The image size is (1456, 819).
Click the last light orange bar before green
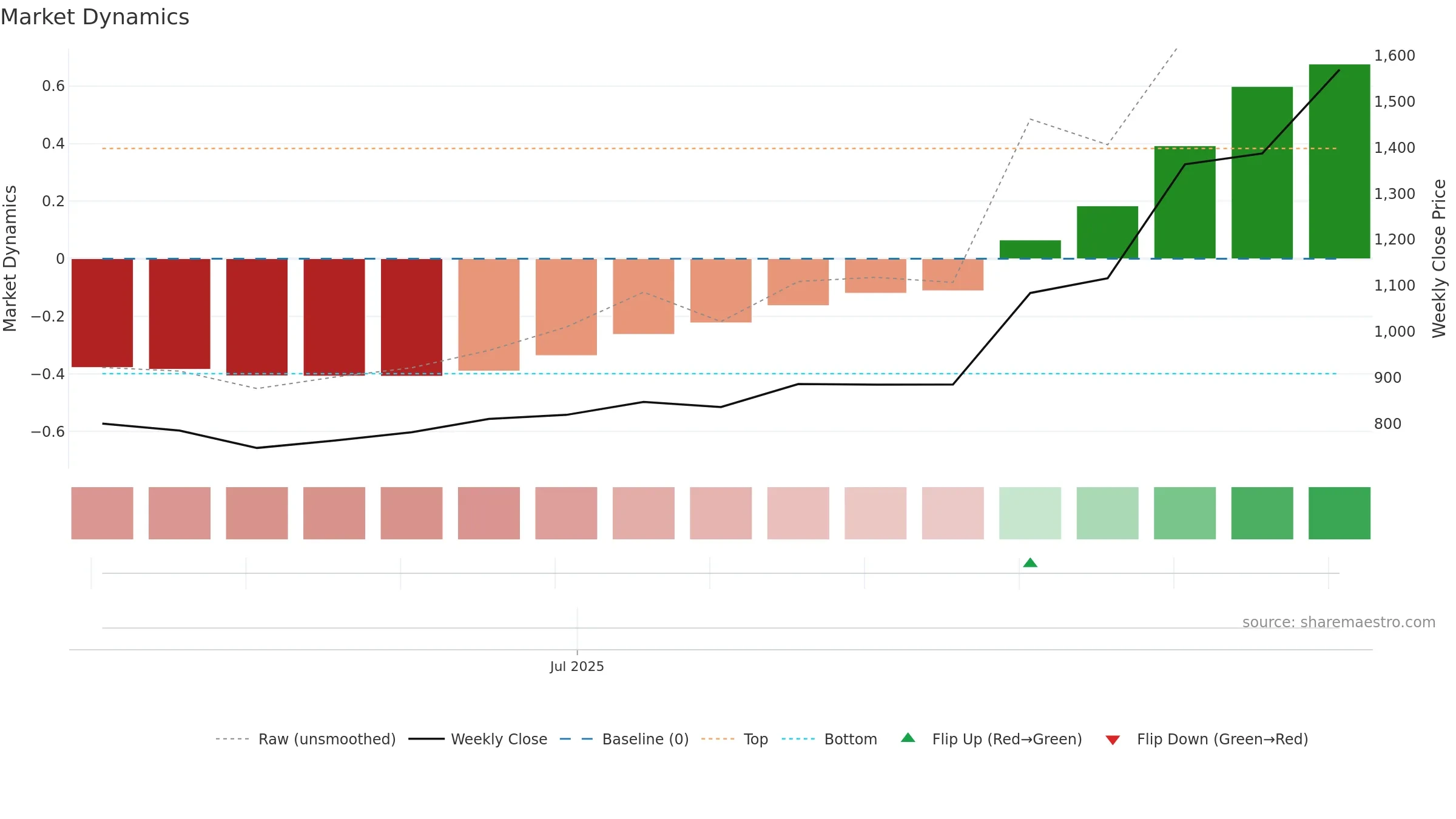pos(953,275)
